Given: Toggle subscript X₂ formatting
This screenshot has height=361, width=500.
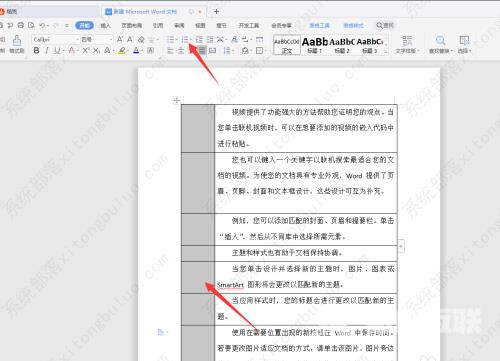Looking at the screenshot, I should tap(96, 50).
